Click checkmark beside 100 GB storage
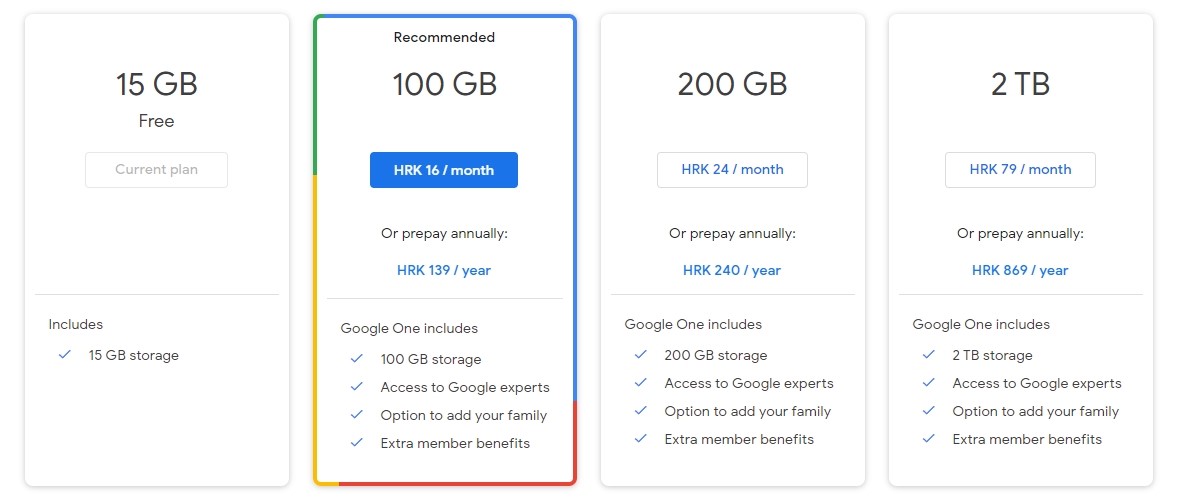Viewport: 1177px width, 503px height. click(356, 359)
